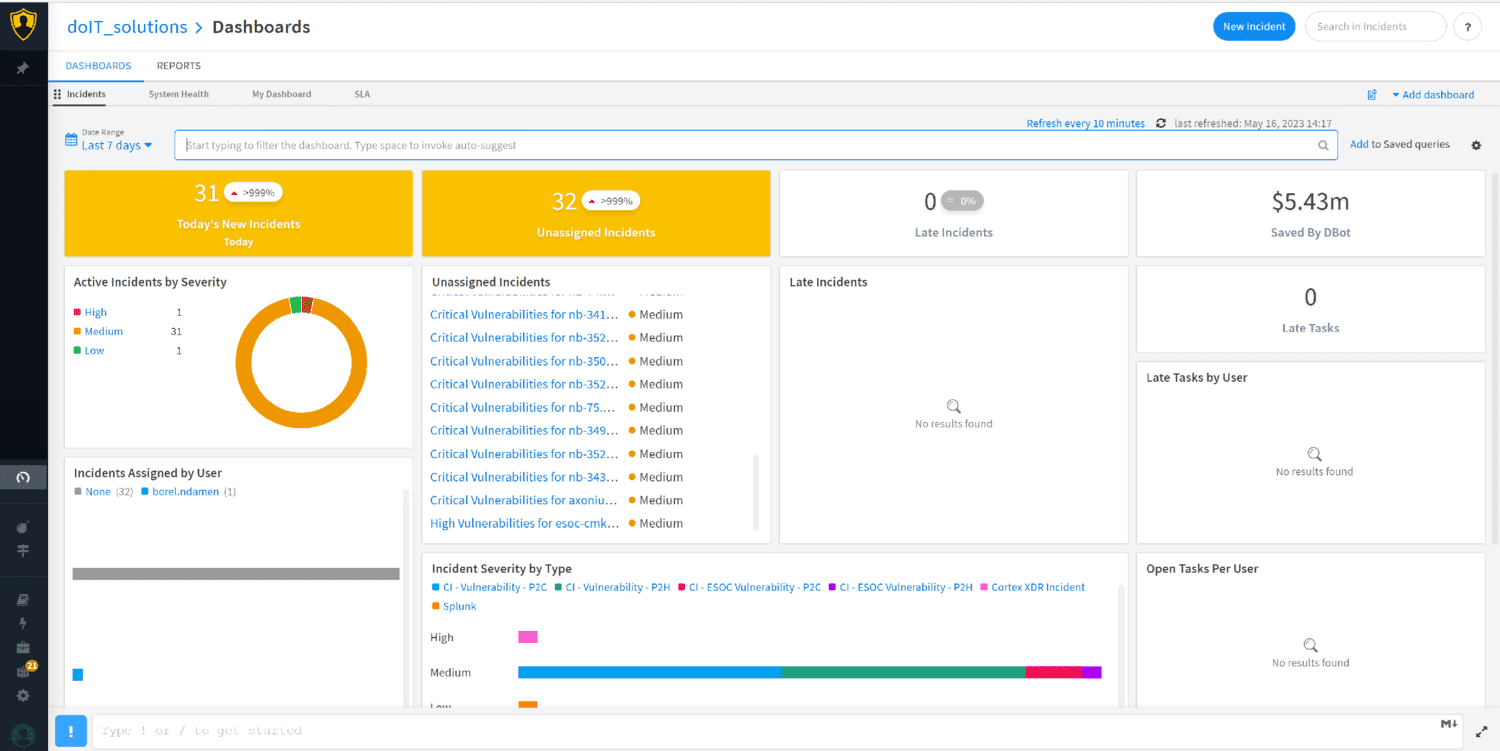
Task: Click the create report icon beside Add dashboard
Action: pos(1372,95)
